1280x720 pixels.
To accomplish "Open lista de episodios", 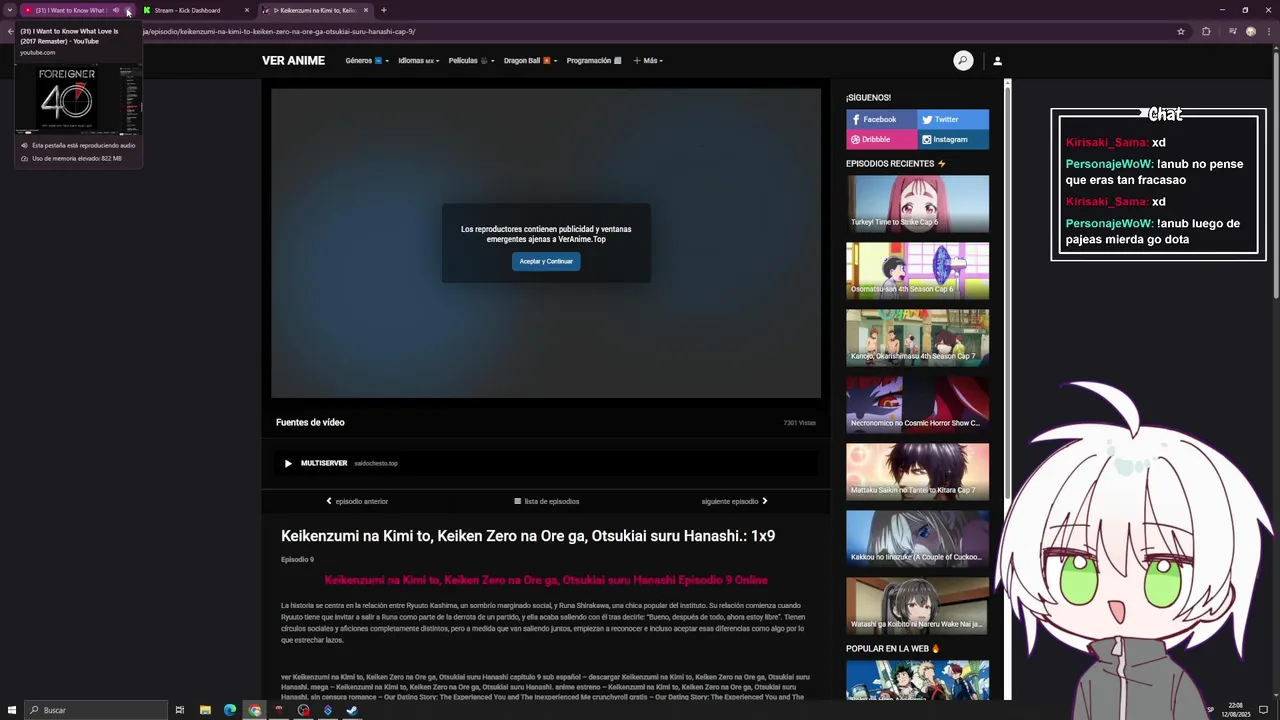I will point(546,501).
